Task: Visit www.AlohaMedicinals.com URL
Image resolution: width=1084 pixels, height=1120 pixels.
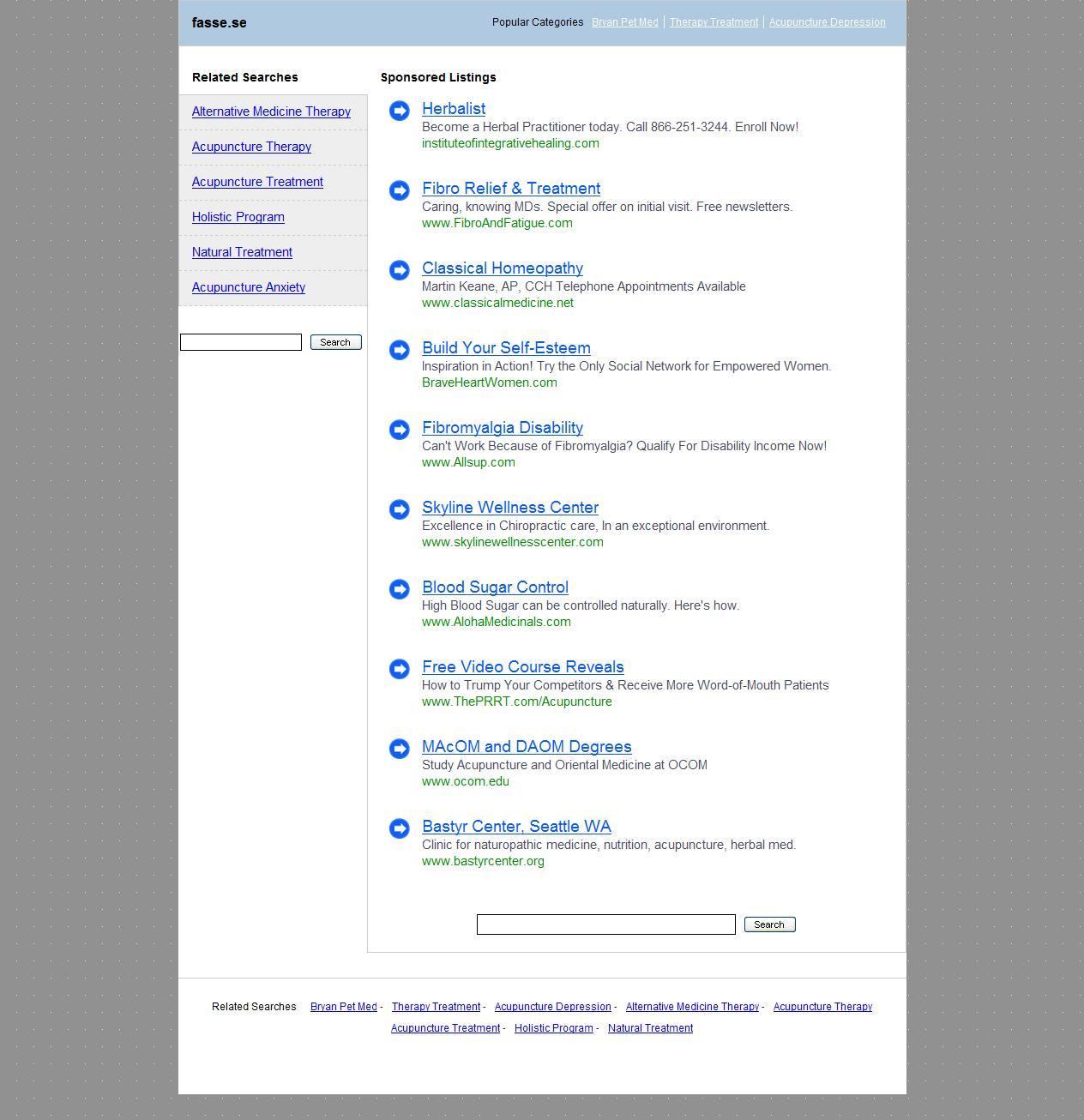Action: click(x=497, y=622)
